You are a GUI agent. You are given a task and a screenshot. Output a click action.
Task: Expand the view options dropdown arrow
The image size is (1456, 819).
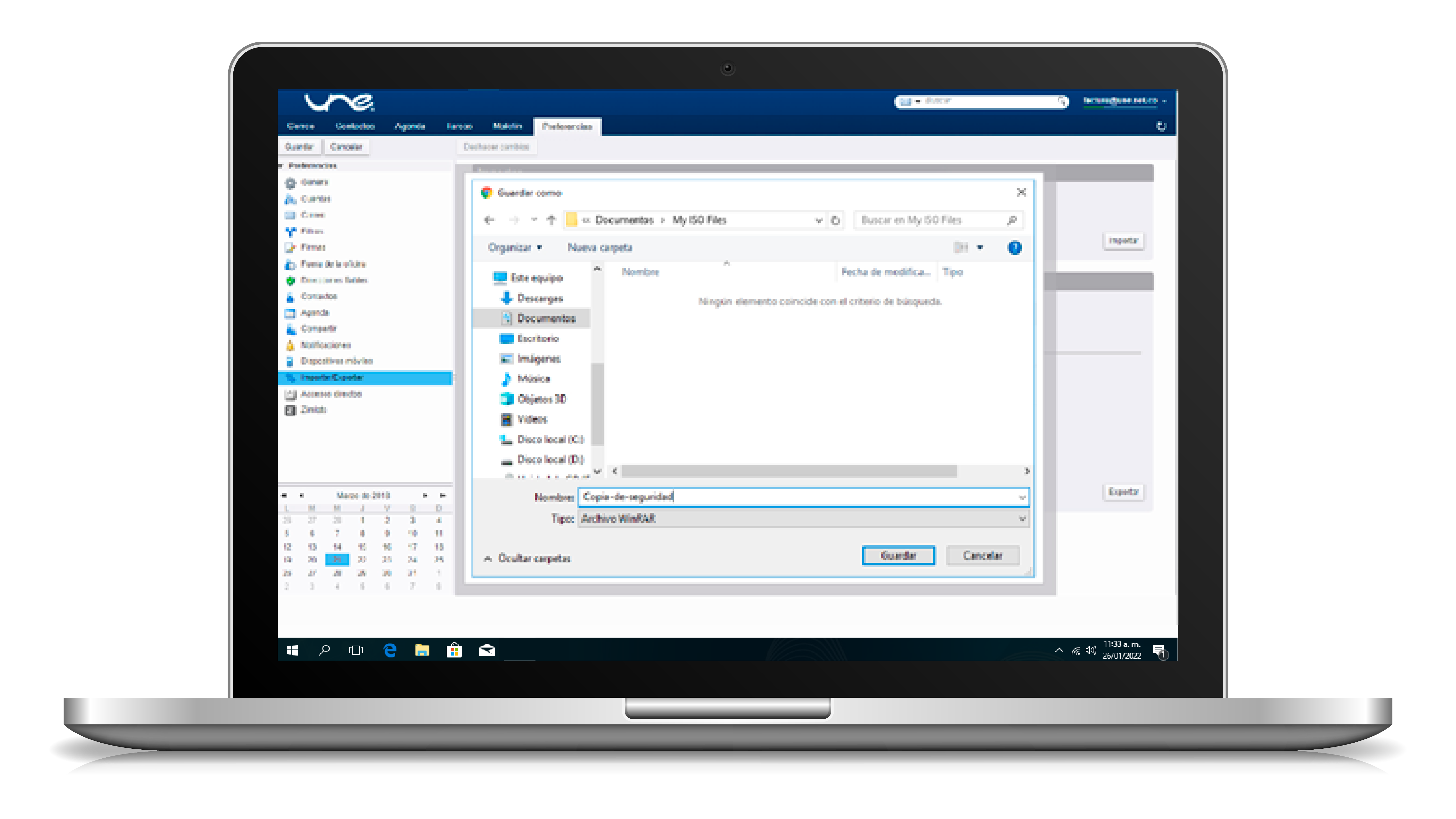980,247
